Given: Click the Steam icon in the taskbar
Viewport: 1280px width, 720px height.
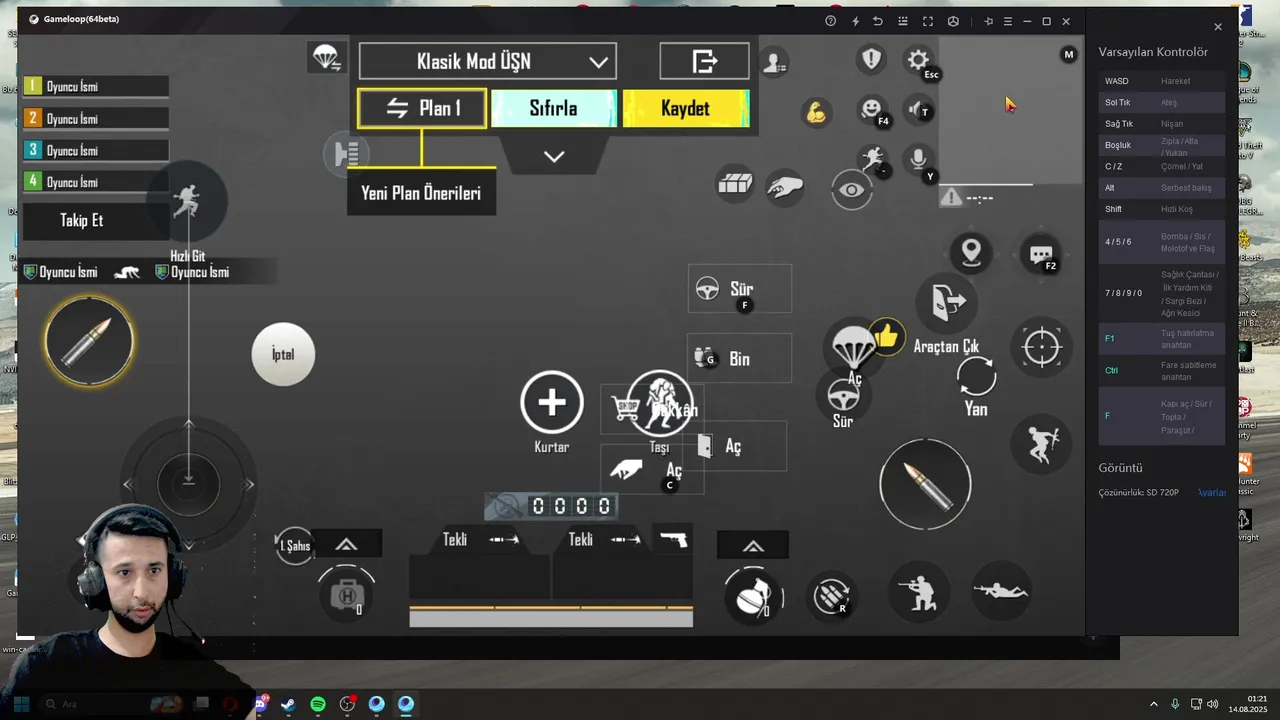Looking at the screenshot, I should coord(288,704).
